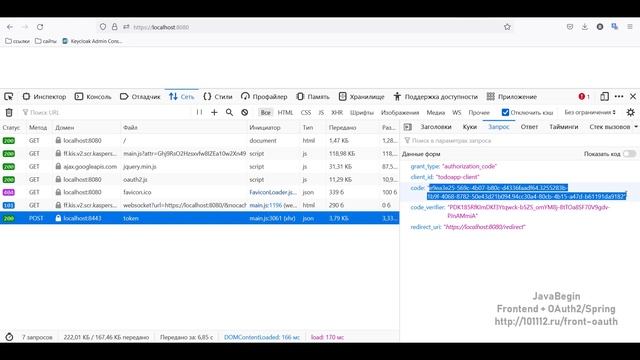Viewport: 640px width, 360px height.
Task: Click the browser Back arrow
Action: tap(10, 27)
